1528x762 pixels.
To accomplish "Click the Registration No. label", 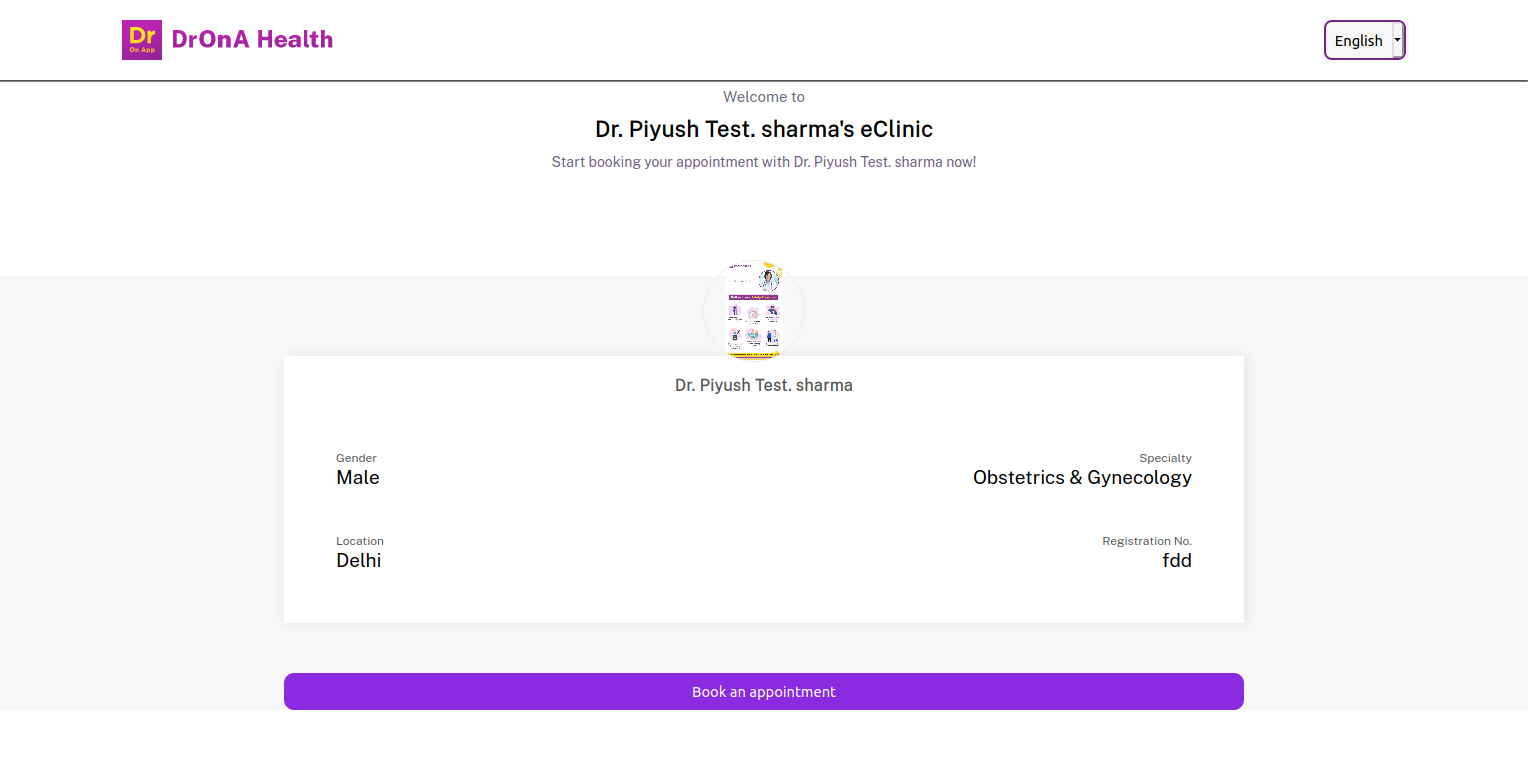I will (x=1146, y=541).
